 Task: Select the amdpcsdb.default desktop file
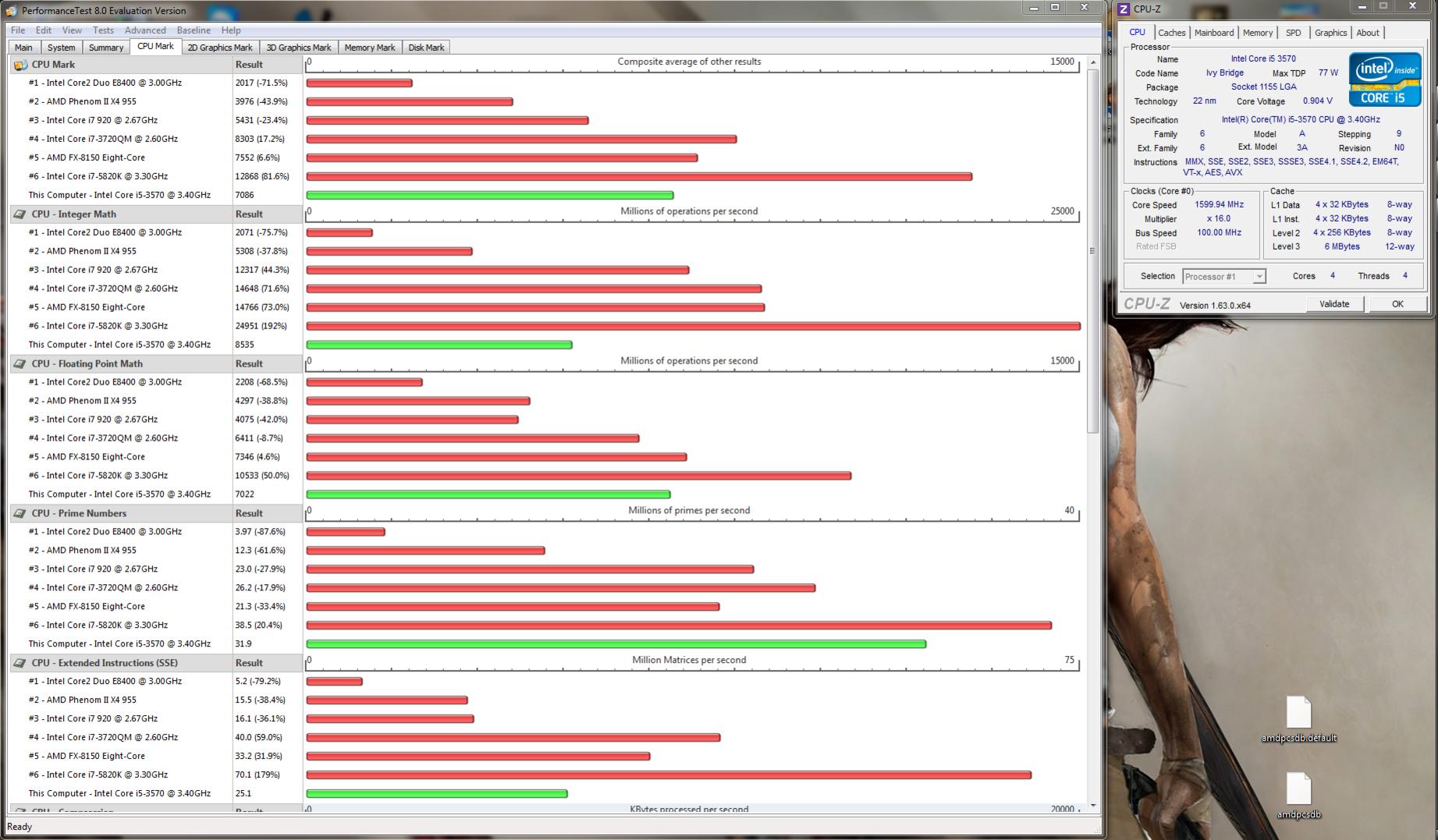click(1299, 720)
